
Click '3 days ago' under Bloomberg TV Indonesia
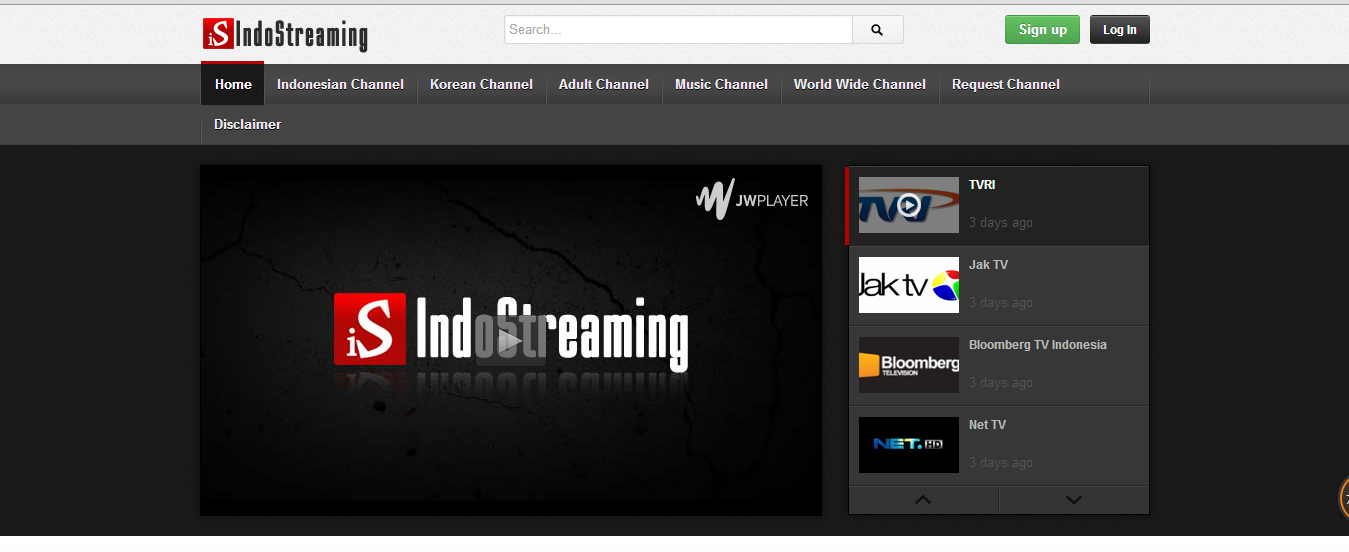tap(1001, 382)
